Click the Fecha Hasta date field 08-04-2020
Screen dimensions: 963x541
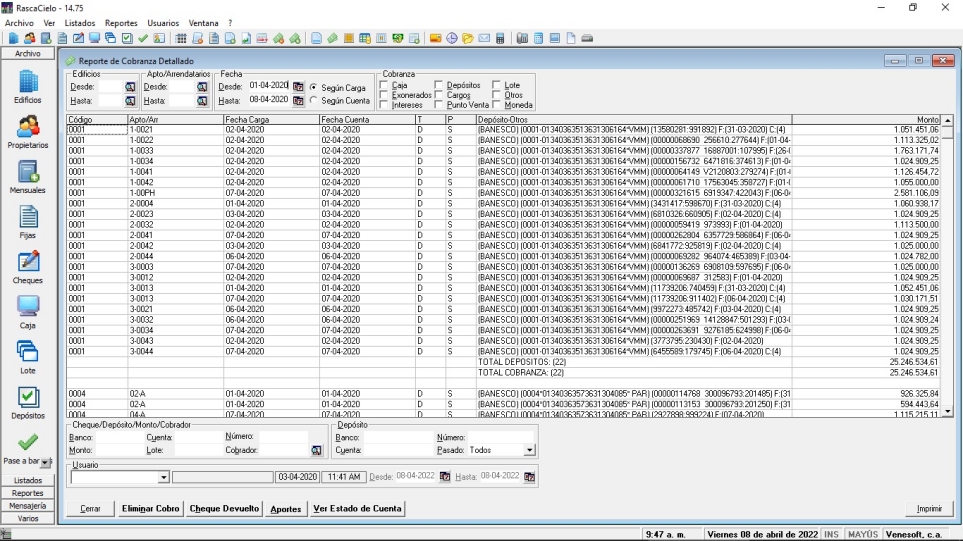[x=268, y=99]
